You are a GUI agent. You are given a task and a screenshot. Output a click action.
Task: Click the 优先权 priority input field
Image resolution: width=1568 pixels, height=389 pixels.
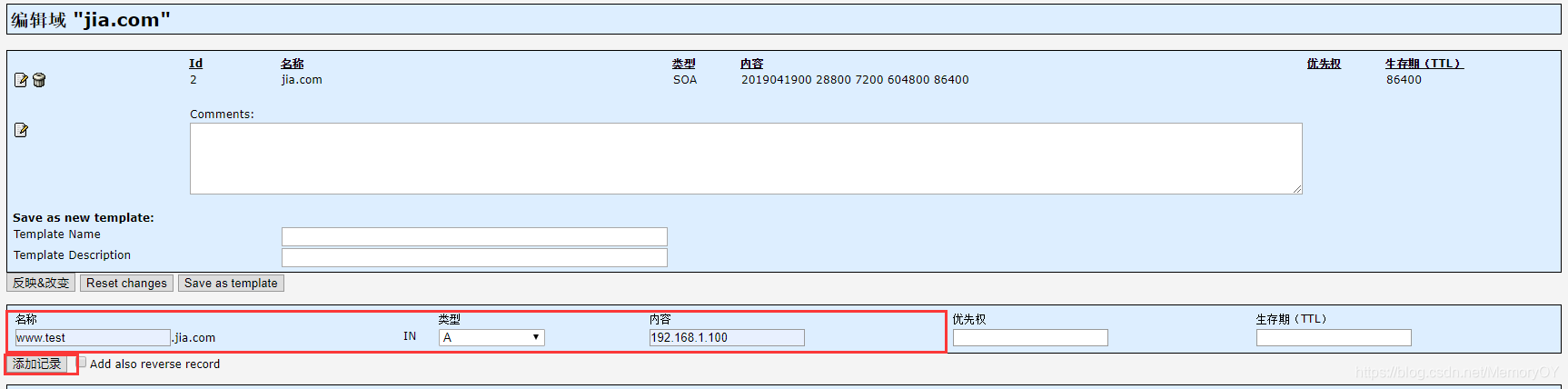pos(1030,338)
